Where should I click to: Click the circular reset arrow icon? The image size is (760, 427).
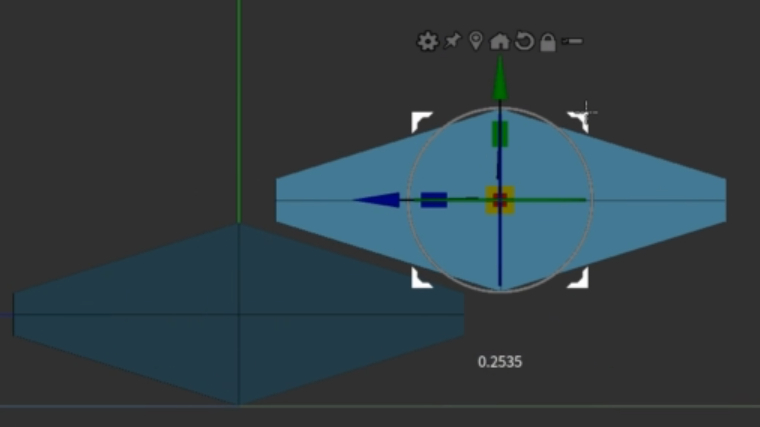524,41
